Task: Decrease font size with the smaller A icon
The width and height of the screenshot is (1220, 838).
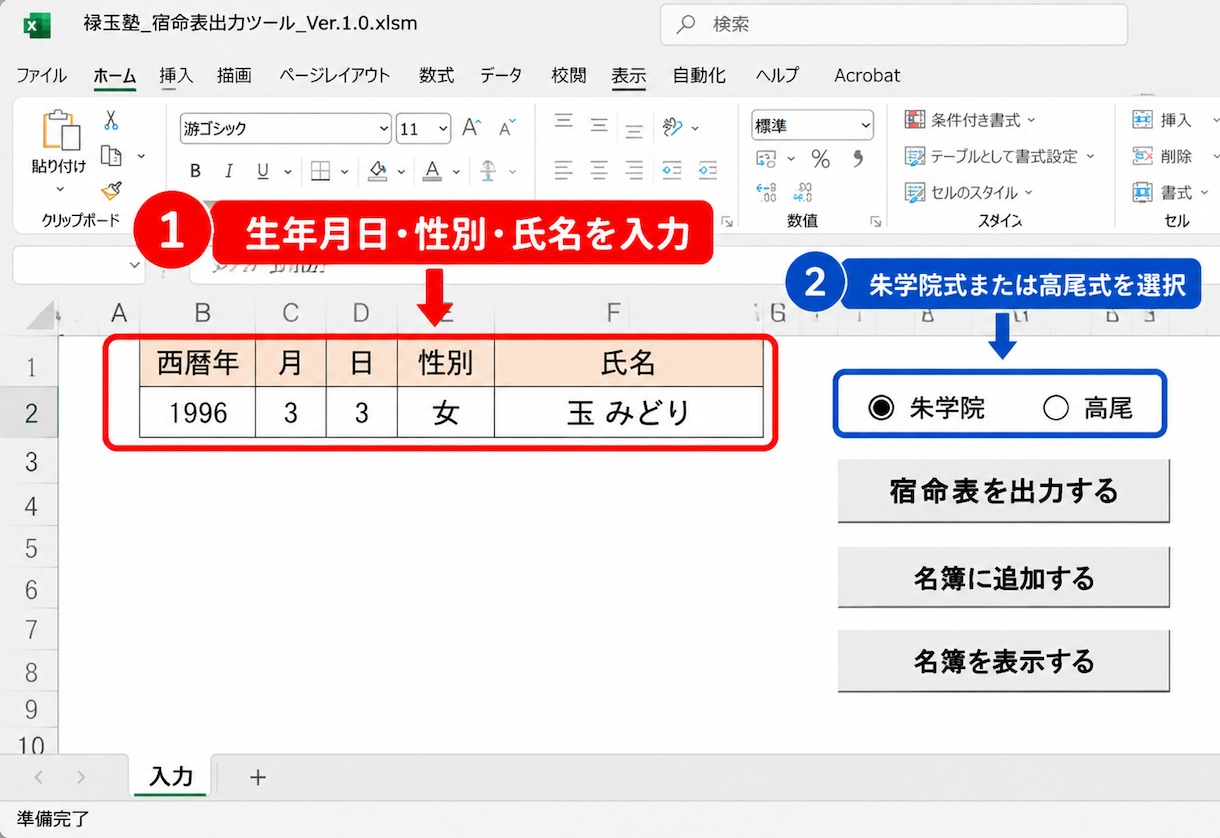Action: click(506, 128)
